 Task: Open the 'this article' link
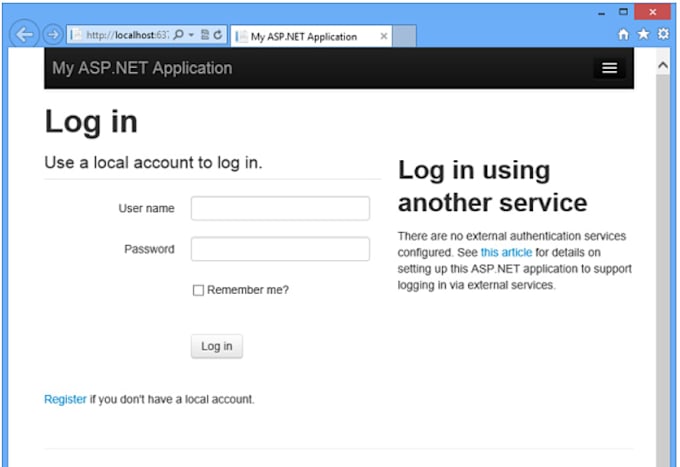point(506,252)
